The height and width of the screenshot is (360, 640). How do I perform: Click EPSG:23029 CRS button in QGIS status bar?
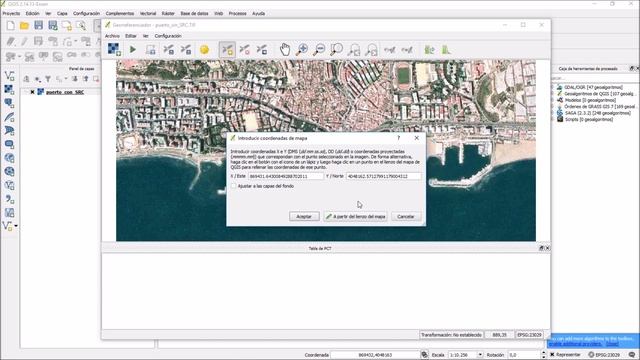tap(604, 355)
